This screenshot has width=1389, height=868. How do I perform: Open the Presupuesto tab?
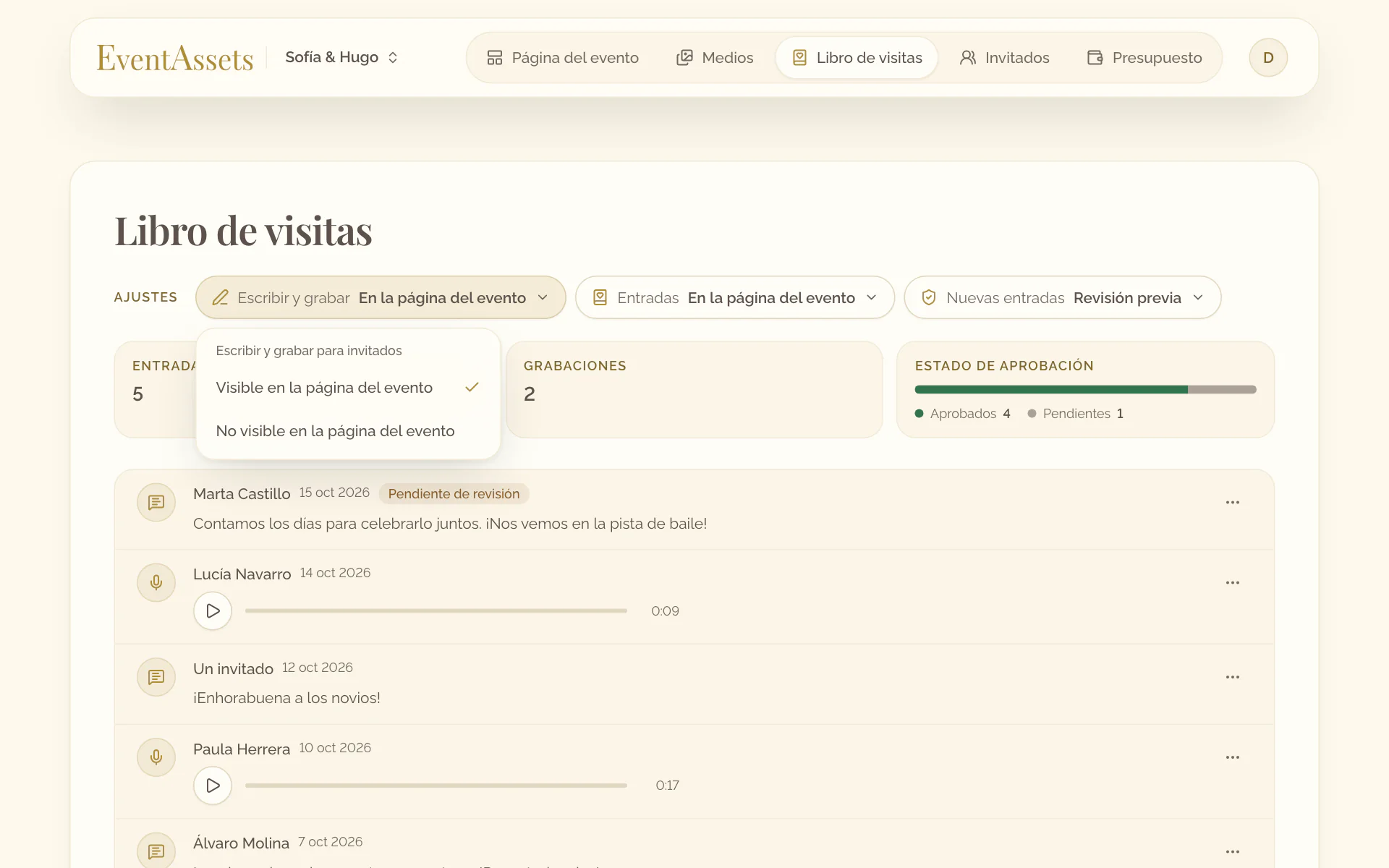[1144, 58]
